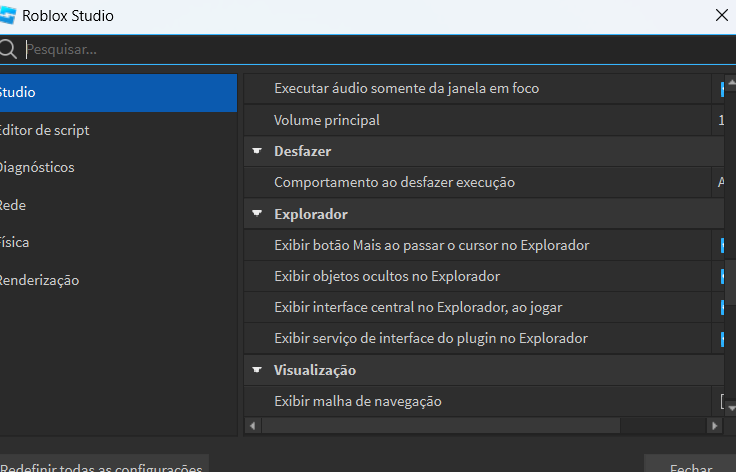Click the Visualização section header text
The height and width of the screenshot is (472, 736).
315,370
